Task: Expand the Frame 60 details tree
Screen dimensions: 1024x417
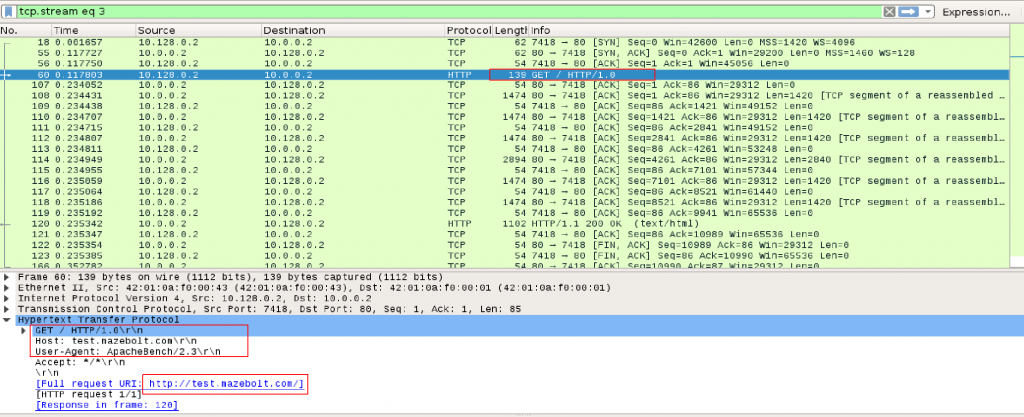Action: (x=7, y=277)
